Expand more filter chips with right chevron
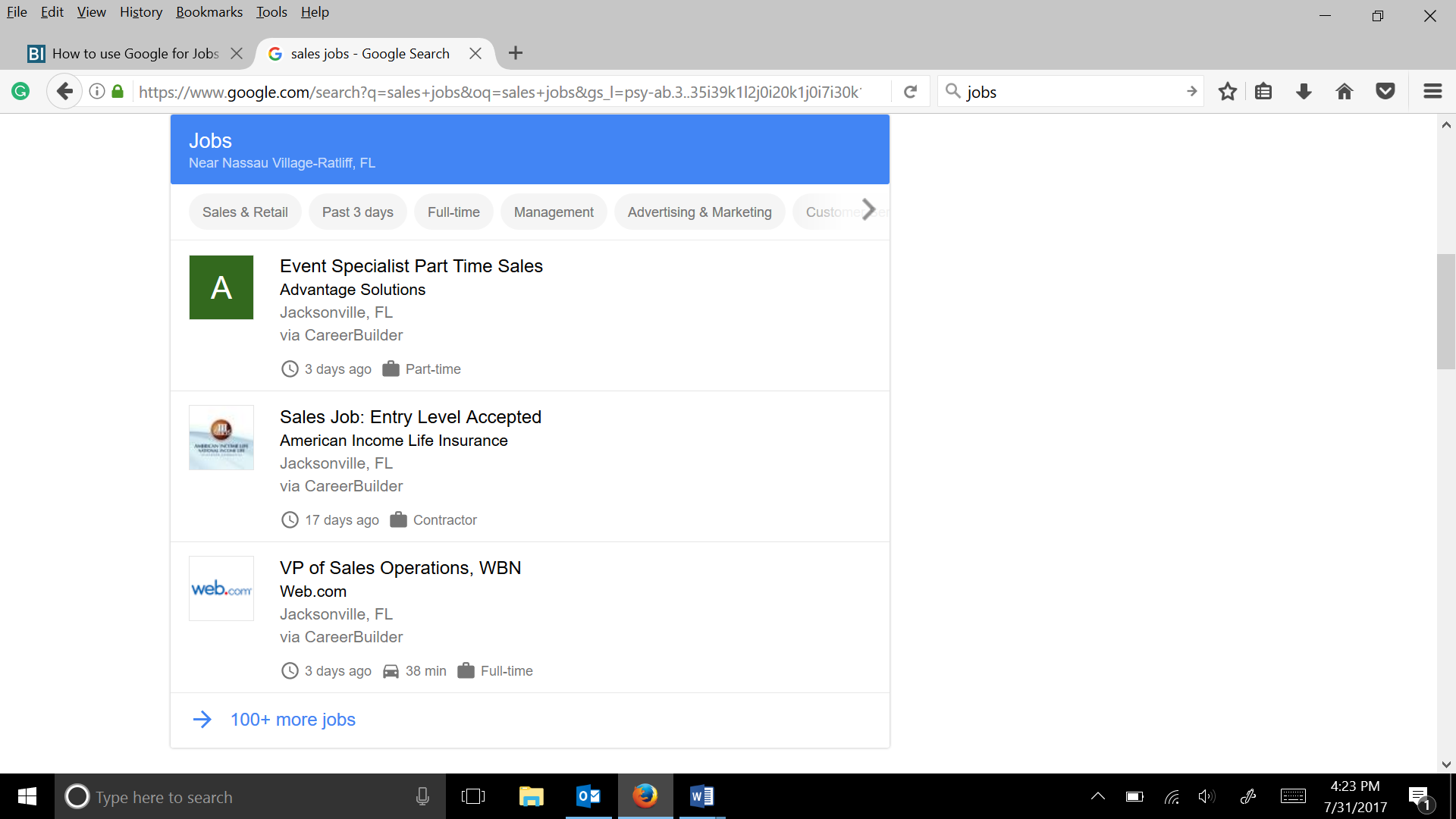This screenshot has width=1456, height=819. (x=869, y=210)
